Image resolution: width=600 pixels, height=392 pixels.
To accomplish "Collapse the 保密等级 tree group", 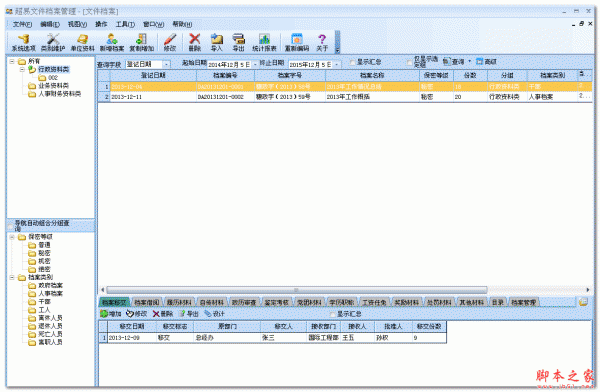I will [12, 237].
